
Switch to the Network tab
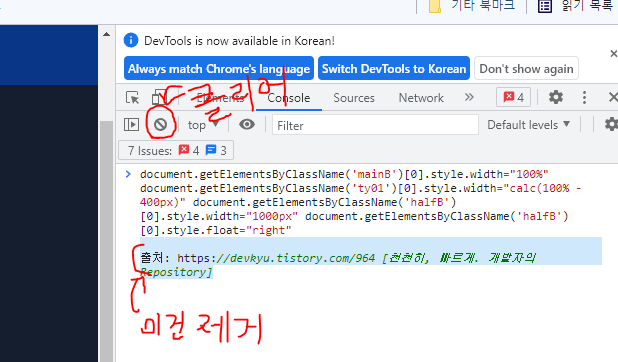[x=421, y=98]
